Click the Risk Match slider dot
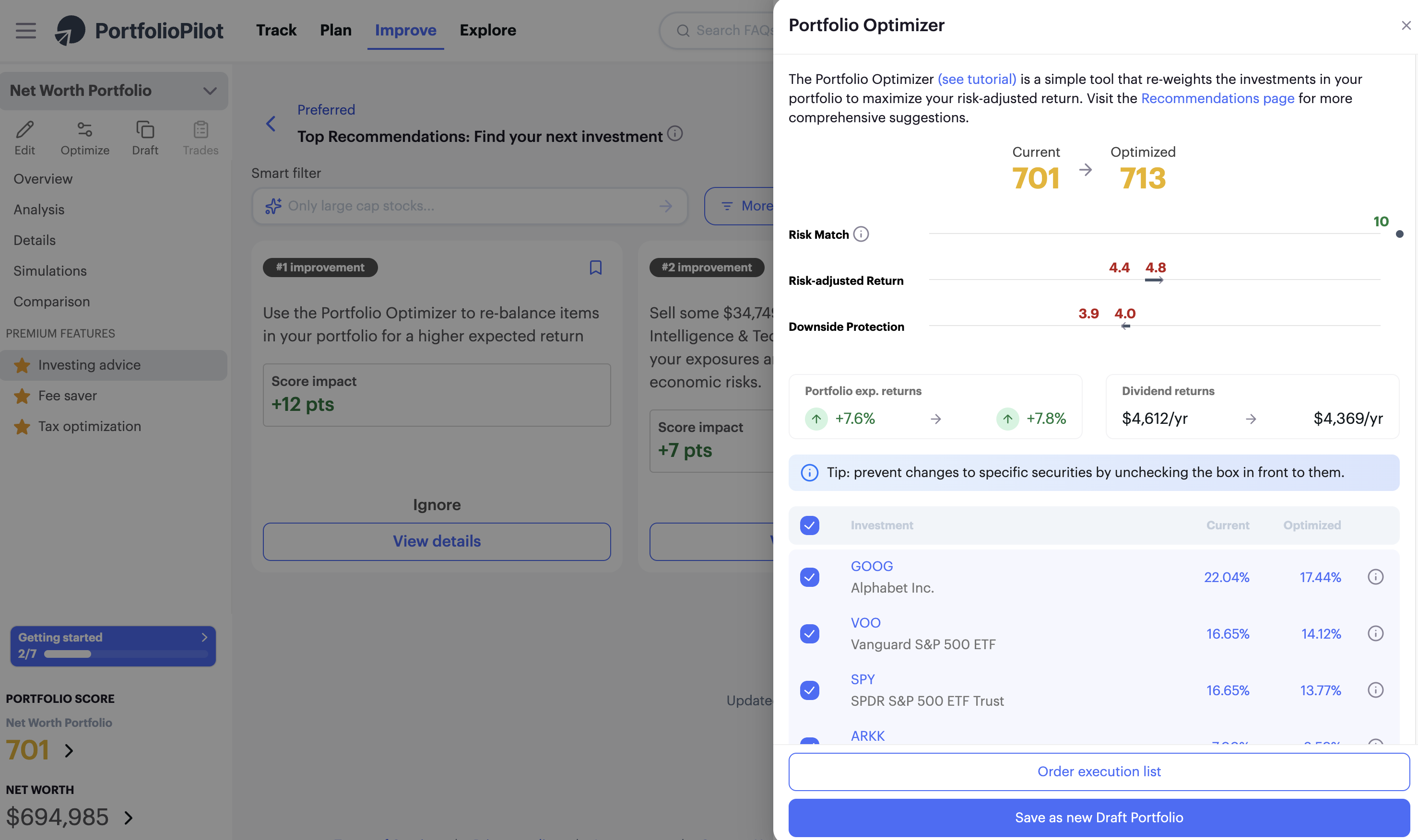The height and width of the screenshot is (840, 1418). click(x=1399, y=234)
